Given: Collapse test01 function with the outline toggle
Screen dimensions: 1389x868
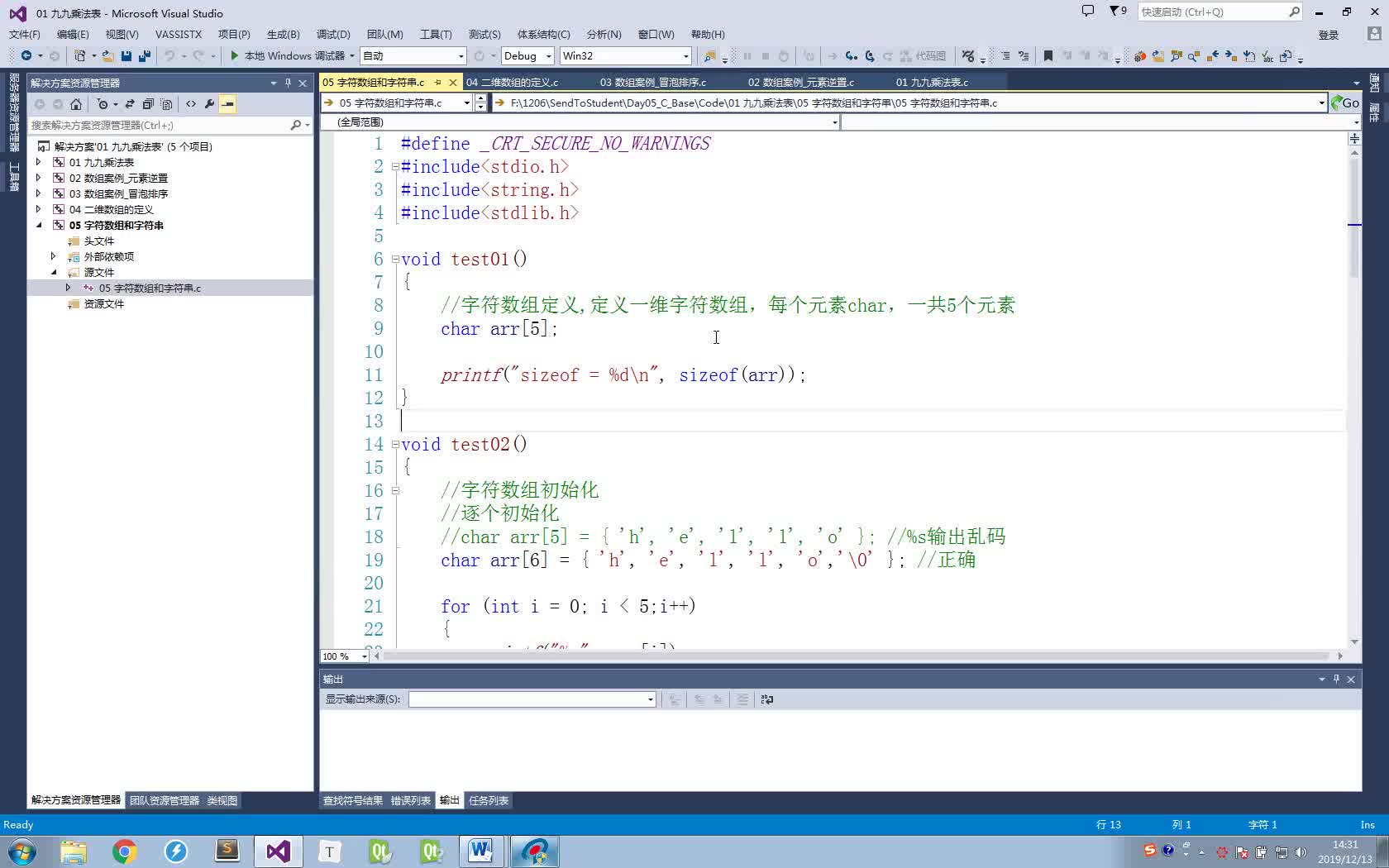Looking at the screenshot, I should point(395,260).
